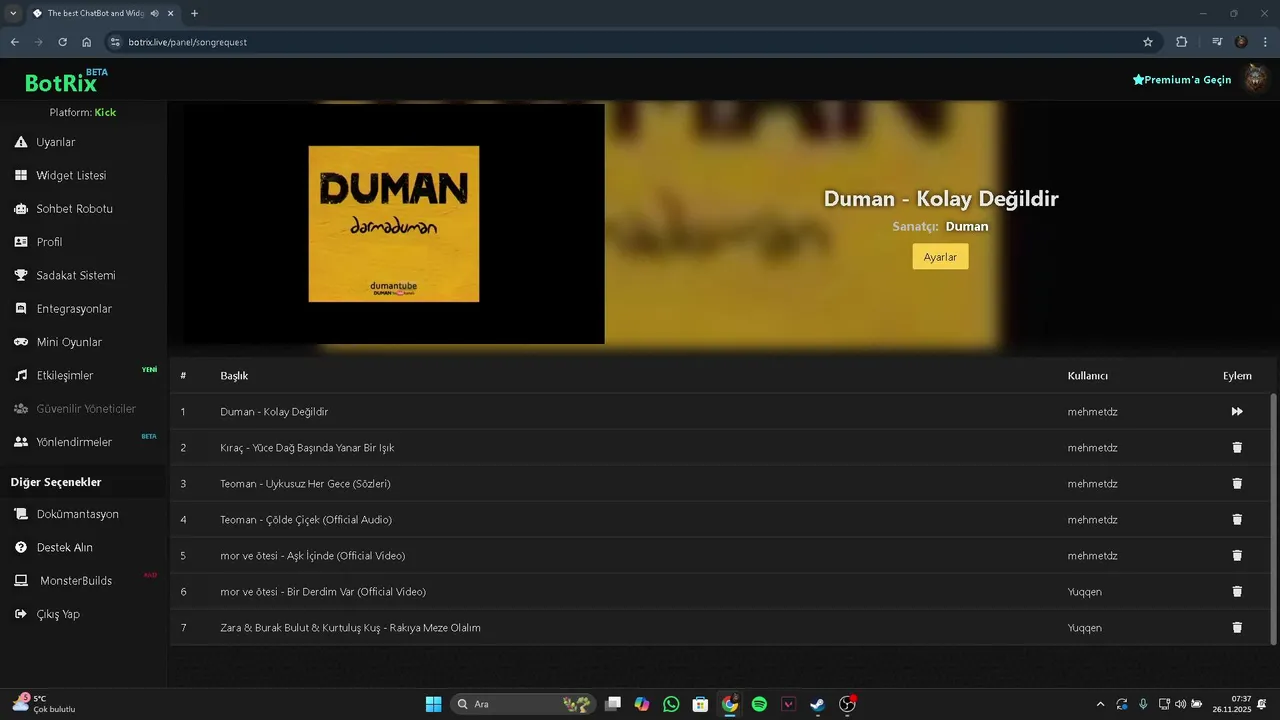Click the taskbar search box Ara
This screenshot has width=1280, height=720.
coord(523,704)
